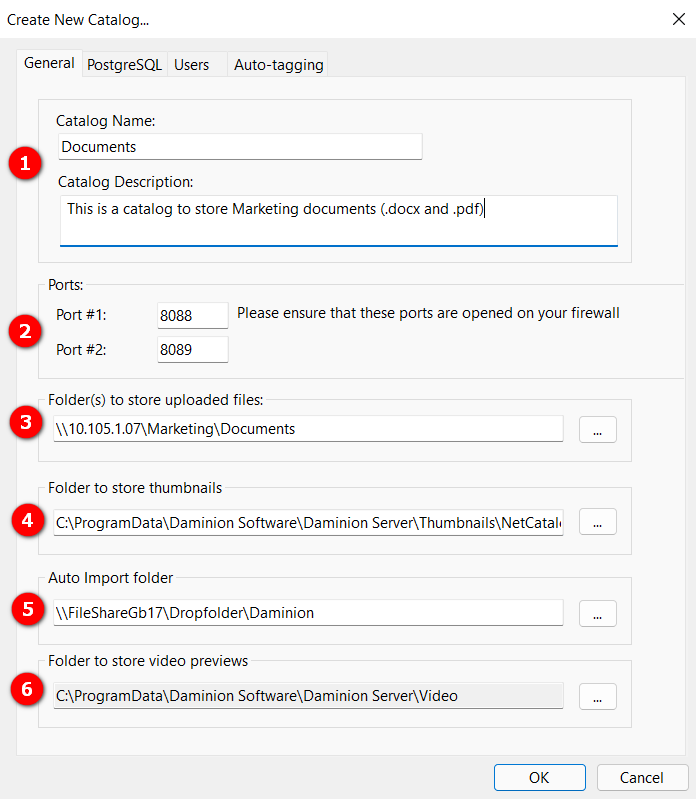Click the red number 1 marker
This screenshot has width=696, height=799.
(x=24, y=163)
